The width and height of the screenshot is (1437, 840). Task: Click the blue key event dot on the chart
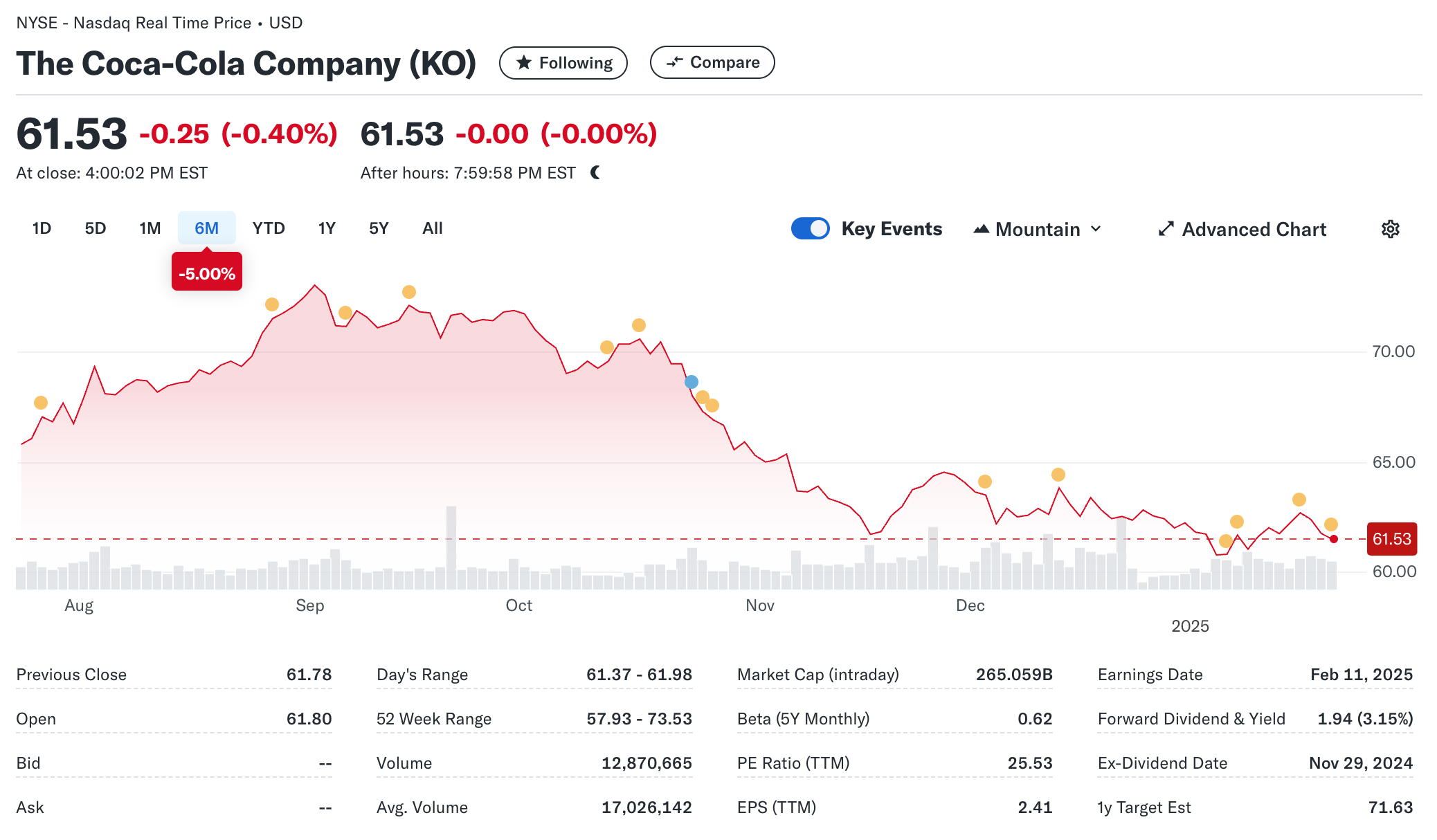691,382
